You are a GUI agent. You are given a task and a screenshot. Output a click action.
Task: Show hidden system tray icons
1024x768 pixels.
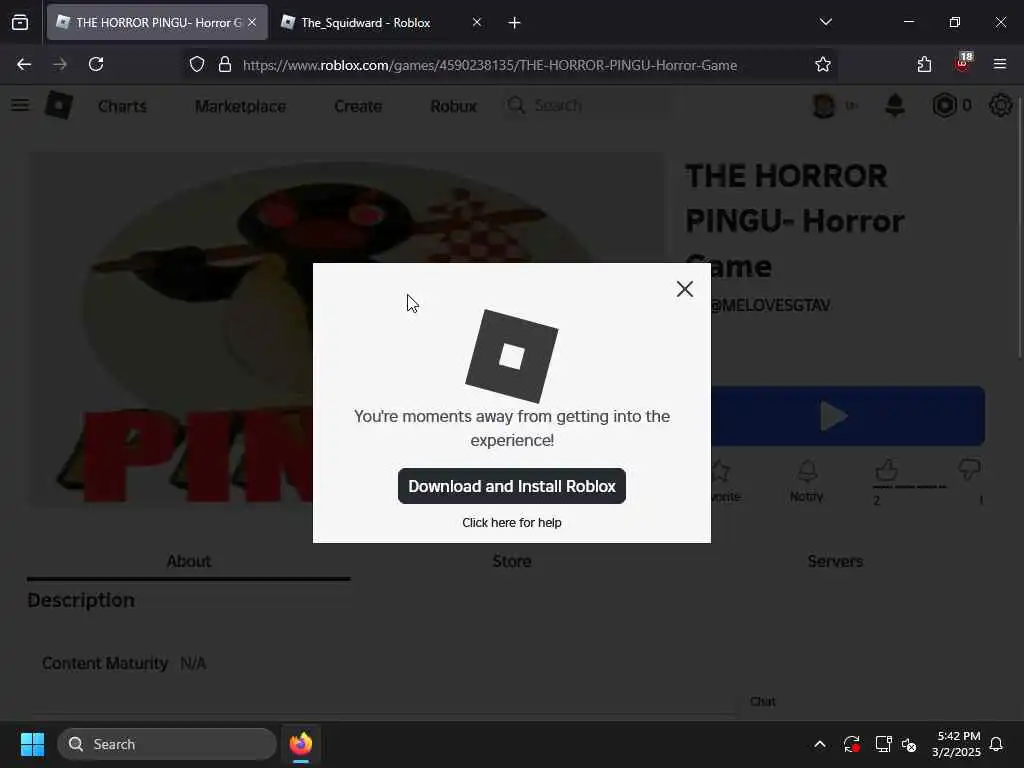coord(820,744)
